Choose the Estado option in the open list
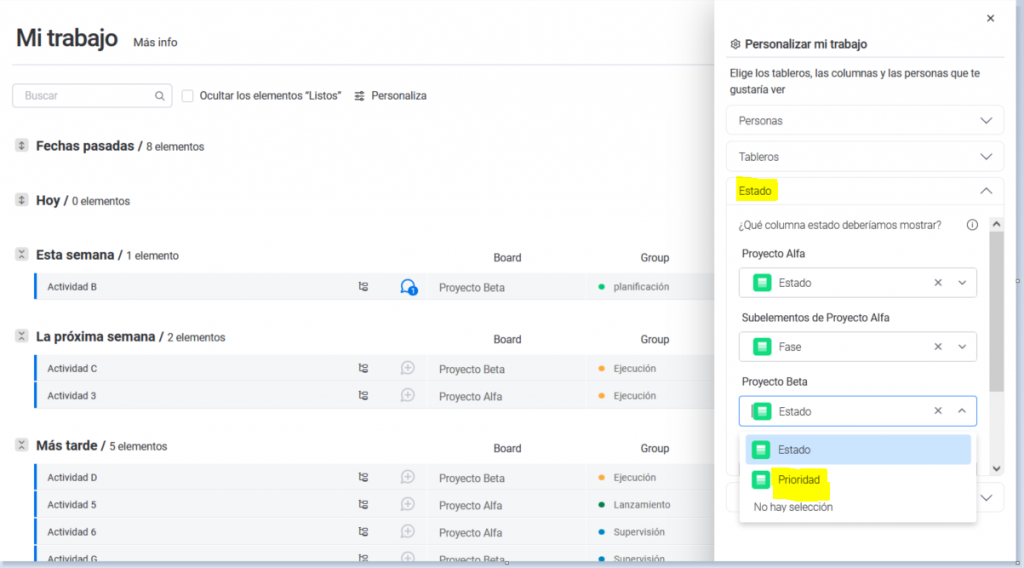The height and width of the screenshot is (568, 1024). click(794, 450)
